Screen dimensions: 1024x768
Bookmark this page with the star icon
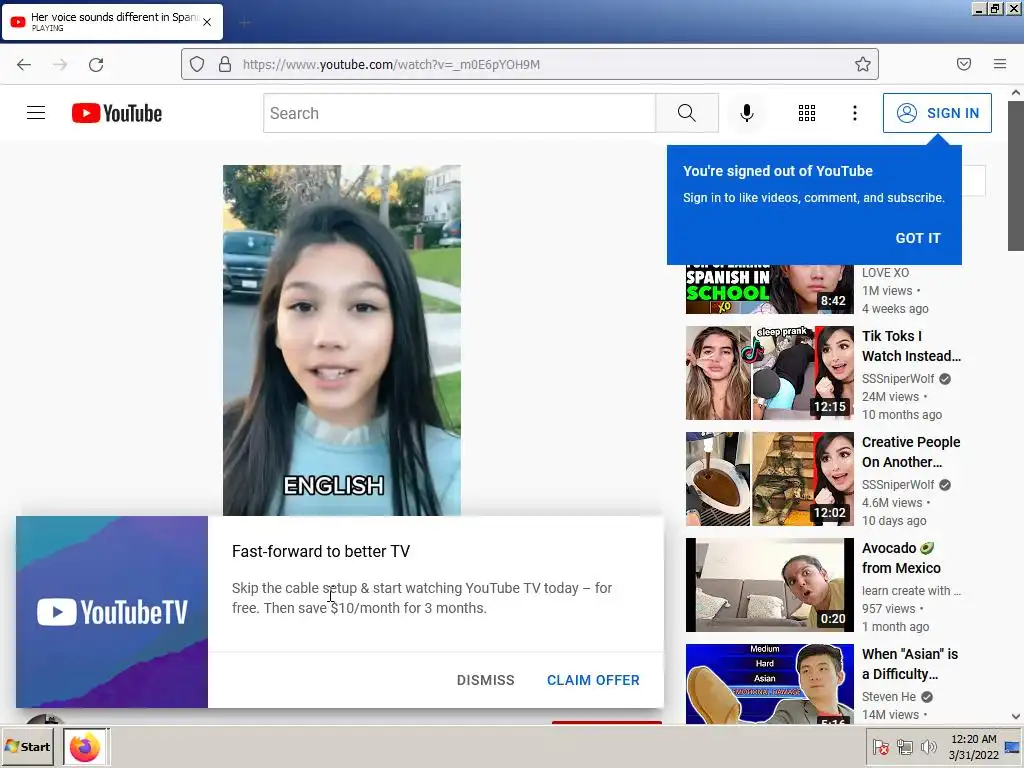click(x=863, y=64)
